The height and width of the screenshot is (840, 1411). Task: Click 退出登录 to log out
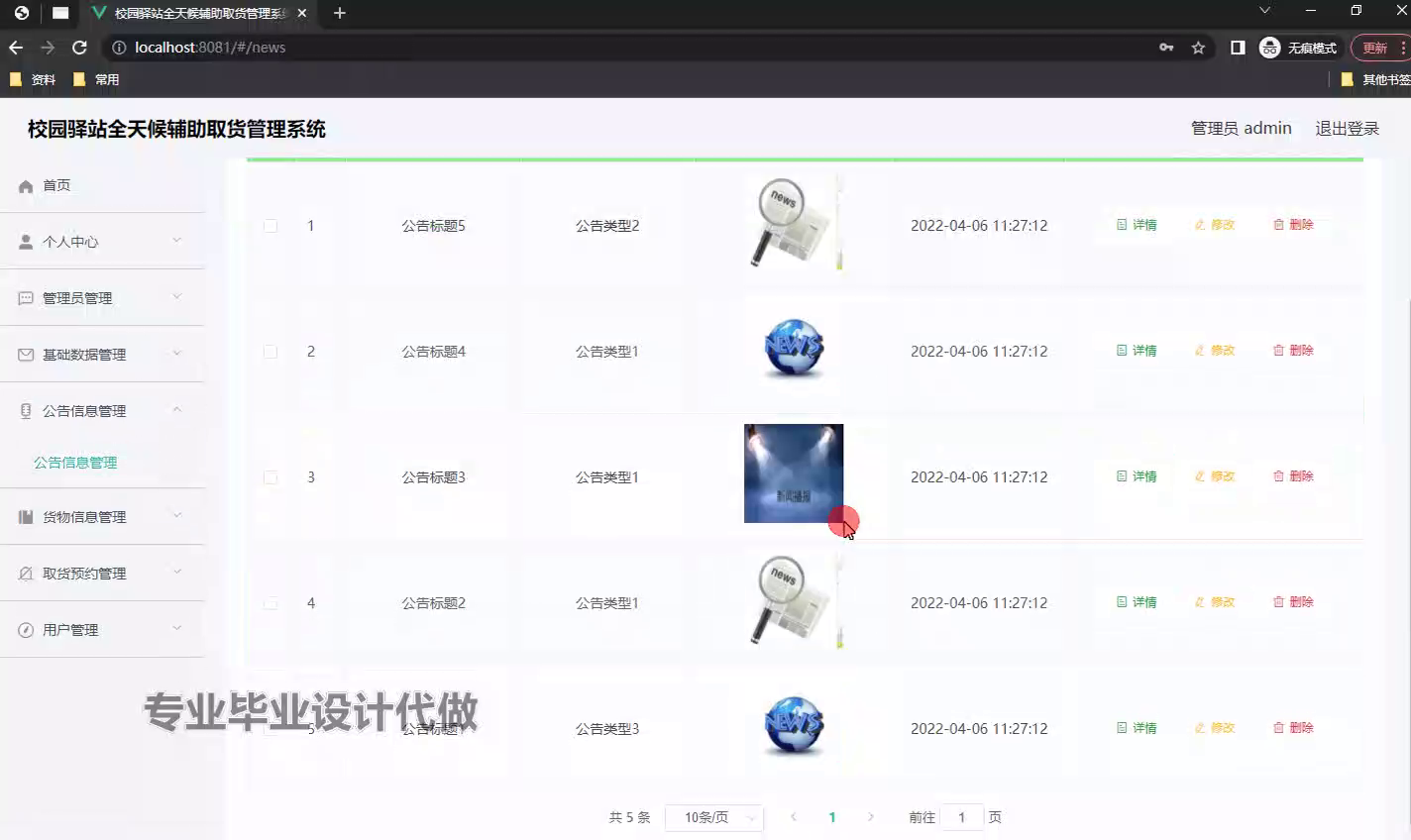point(1347,129)
